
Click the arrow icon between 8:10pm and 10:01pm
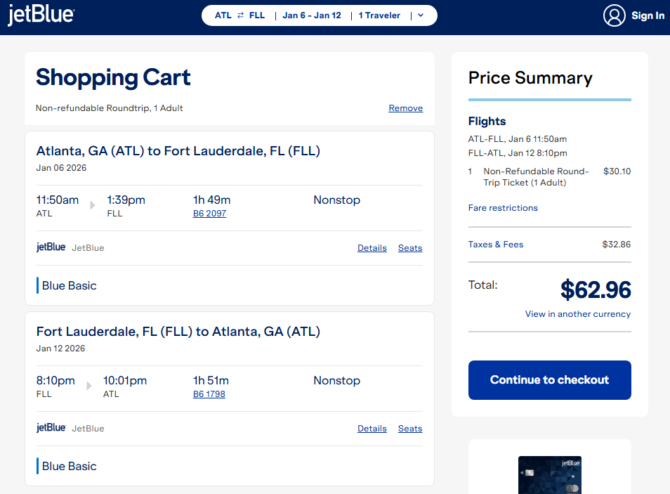tap(91, 386)
